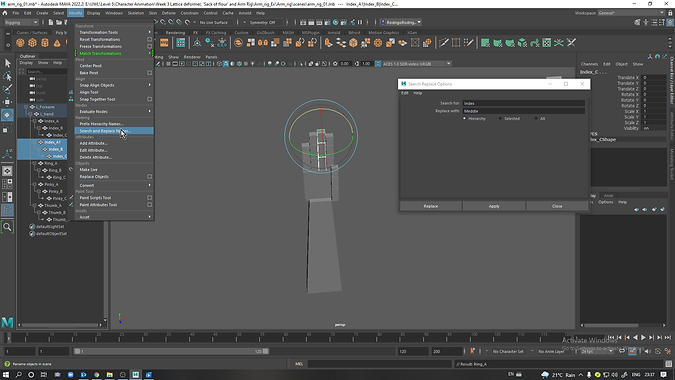Choose the Lasso select tool
The image size is (675, 380).
point(7,76)
